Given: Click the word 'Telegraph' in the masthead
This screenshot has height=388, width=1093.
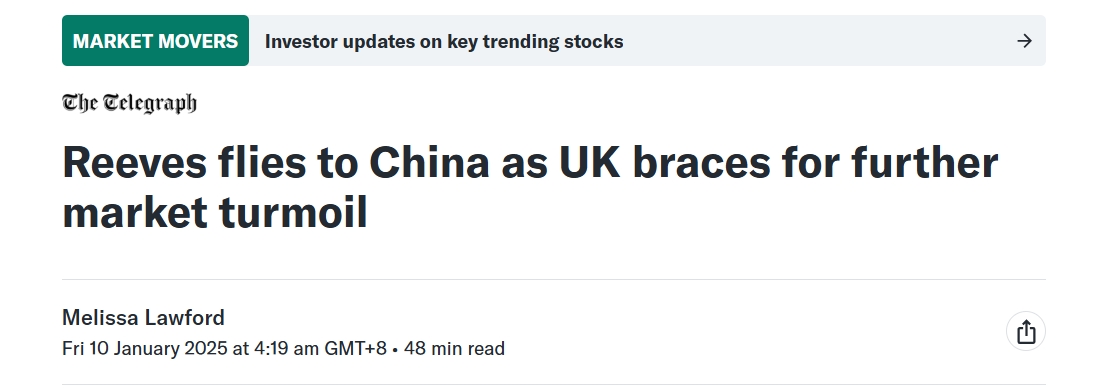Looking at the screenshot, I should pos(150,103).
